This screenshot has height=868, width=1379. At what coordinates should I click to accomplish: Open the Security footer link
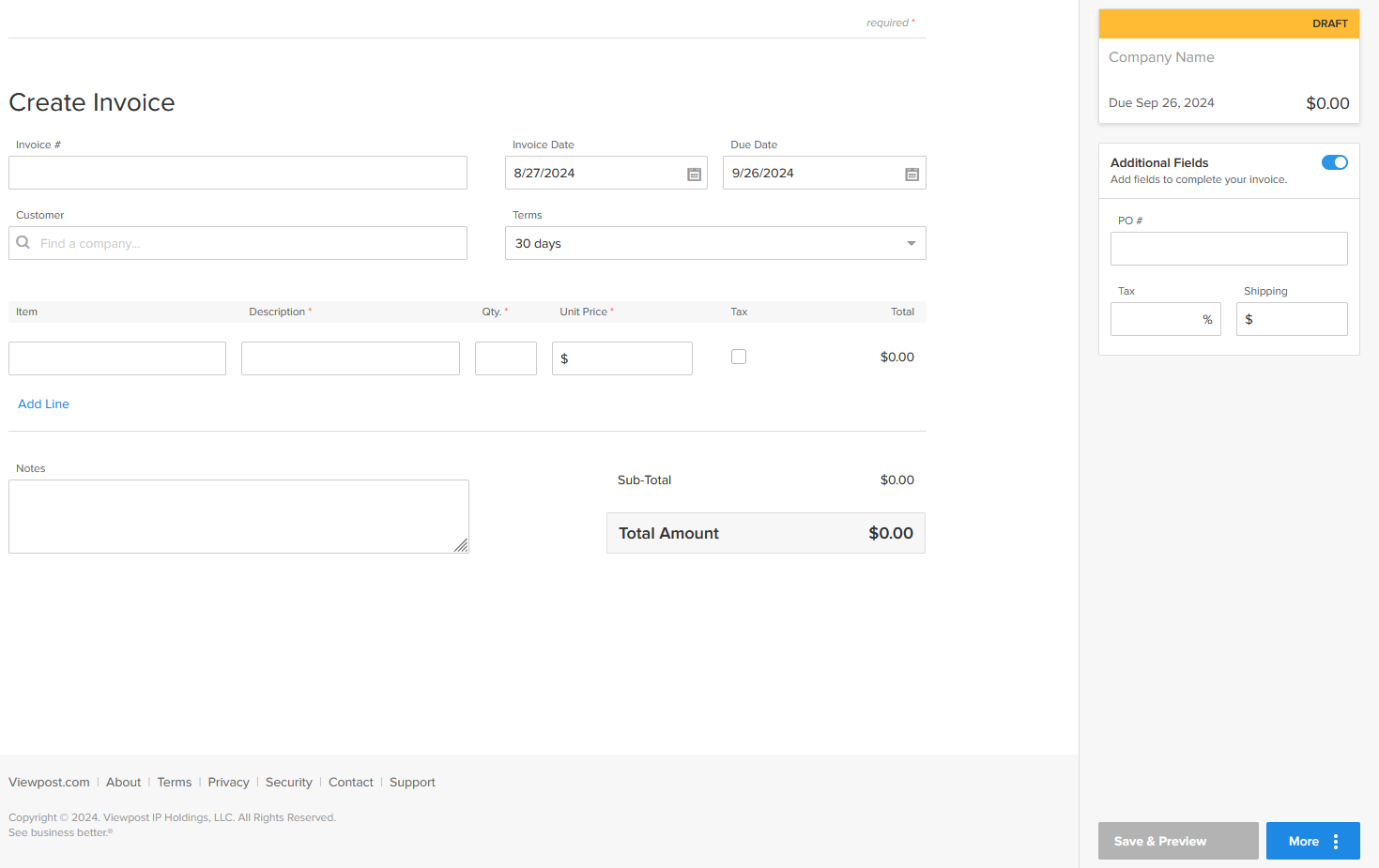point(288,782)
